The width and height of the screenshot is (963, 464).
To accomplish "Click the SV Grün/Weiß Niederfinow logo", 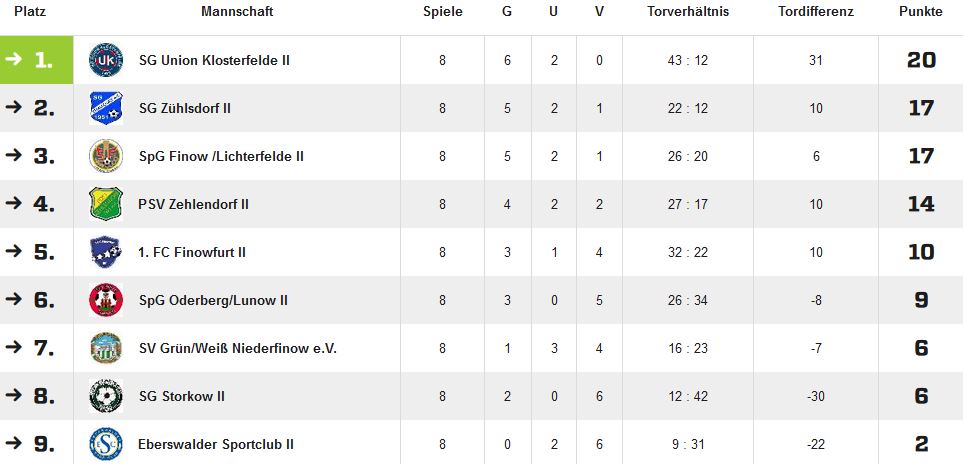I will coord(106,348).
